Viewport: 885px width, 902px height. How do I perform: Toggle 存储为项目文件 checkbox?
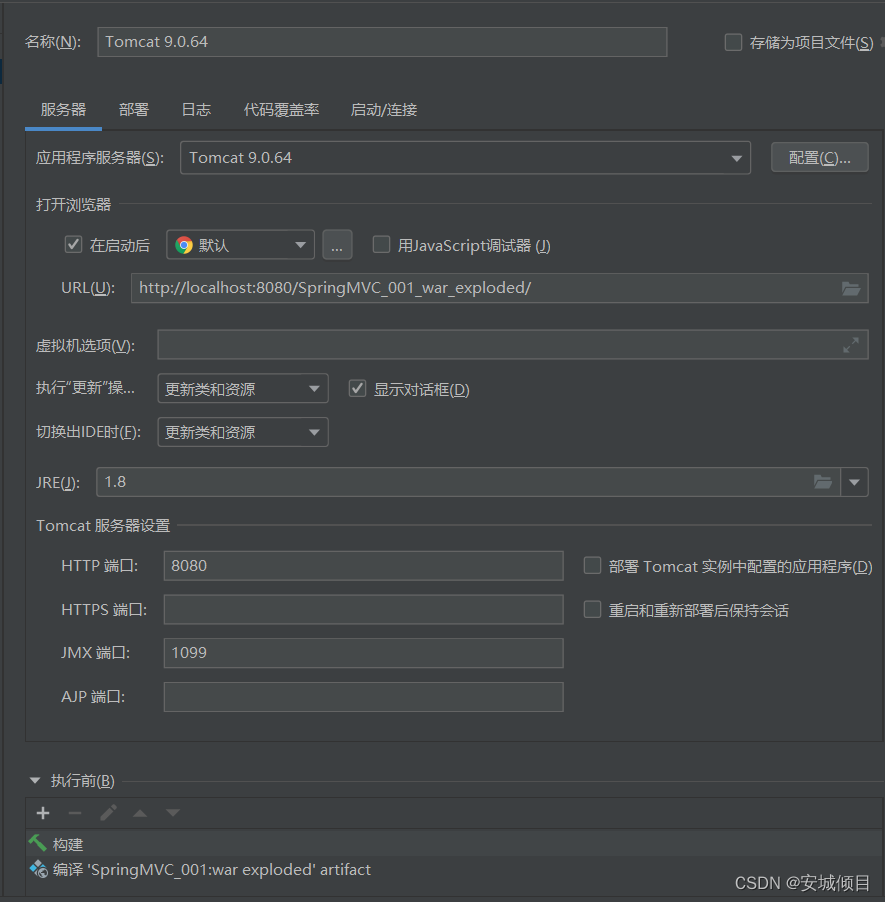click(x=733, y=43)
